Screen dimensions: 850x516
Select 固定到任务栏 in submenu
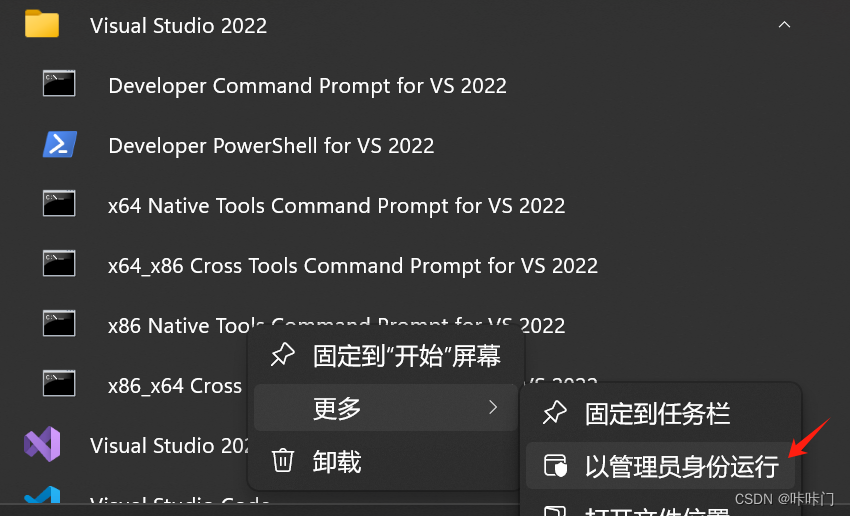click(x=660, y=414)
